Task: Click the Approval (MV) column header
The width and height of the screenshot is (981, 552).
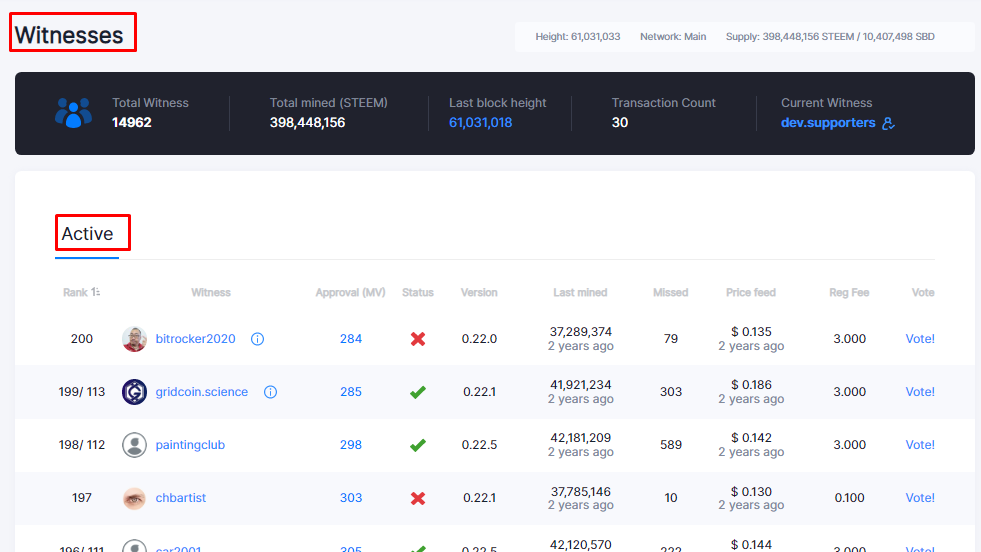Action: tap(350, 292)
